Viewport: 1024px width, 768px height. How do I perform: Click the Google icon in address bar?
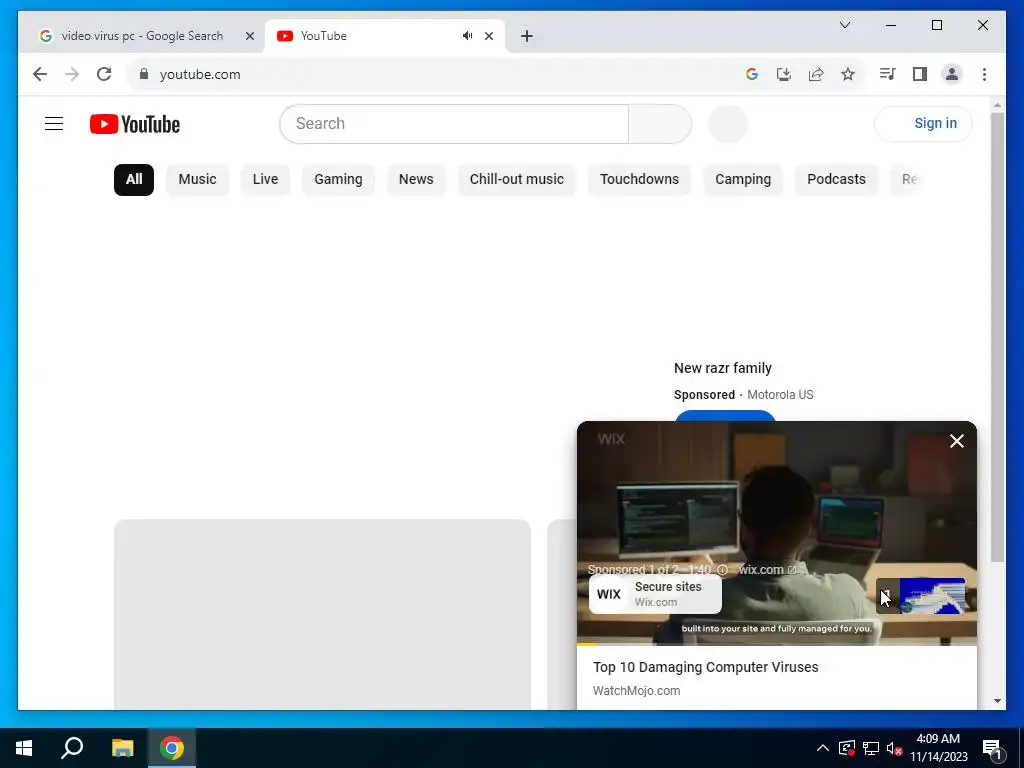pyautogui.click(x=752, y=74)
